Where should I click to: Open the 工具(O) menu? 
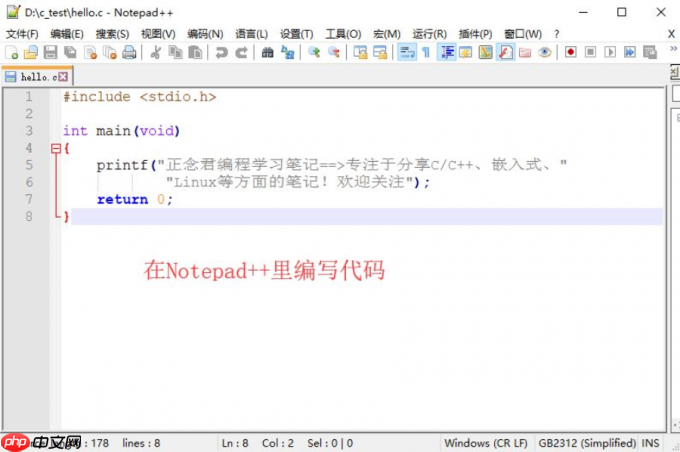(343, 34)
